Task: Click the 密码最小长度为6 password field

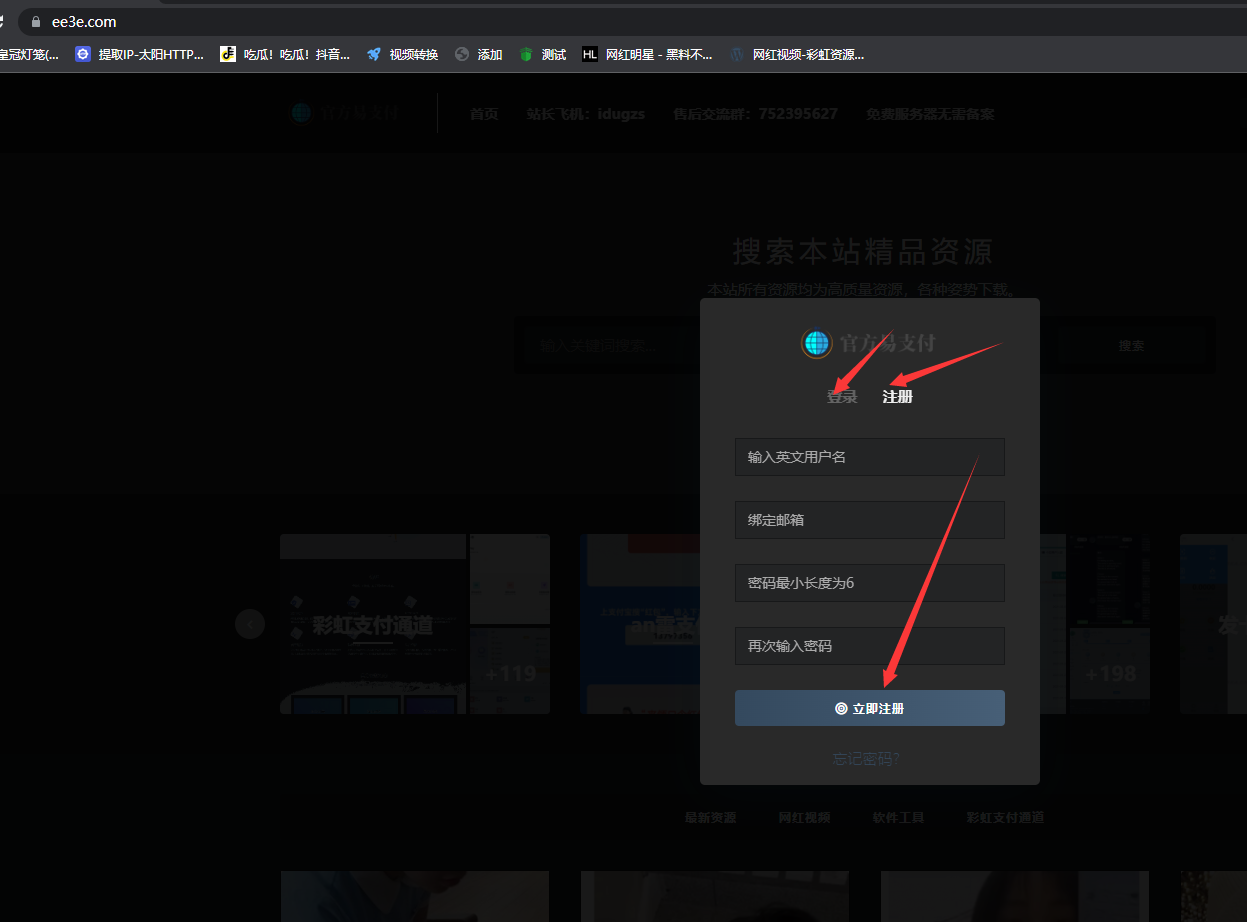Action: [869, 583]
